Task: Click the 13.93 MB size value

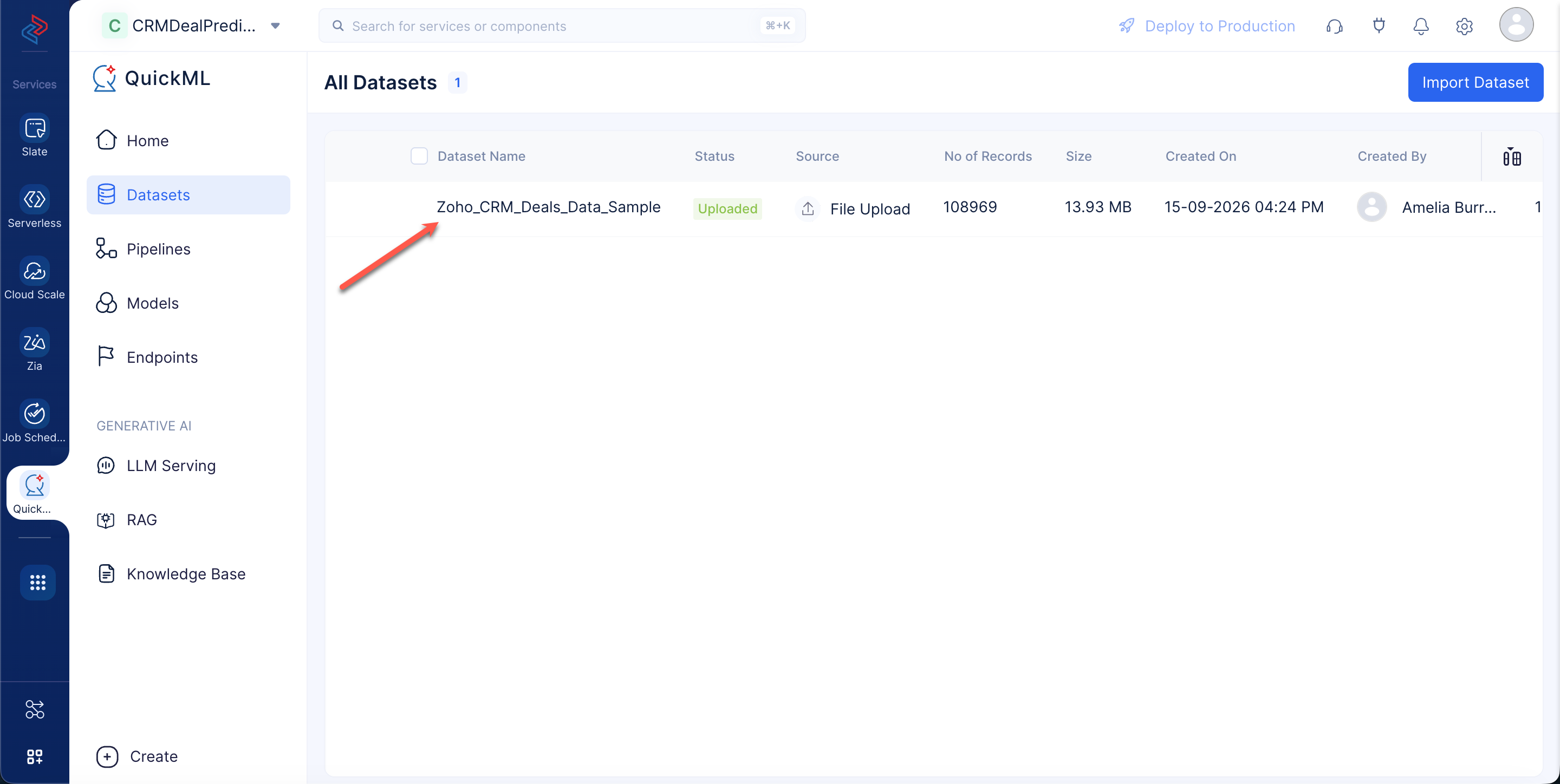Action: pyautogui.click(x=1098, y=207)
